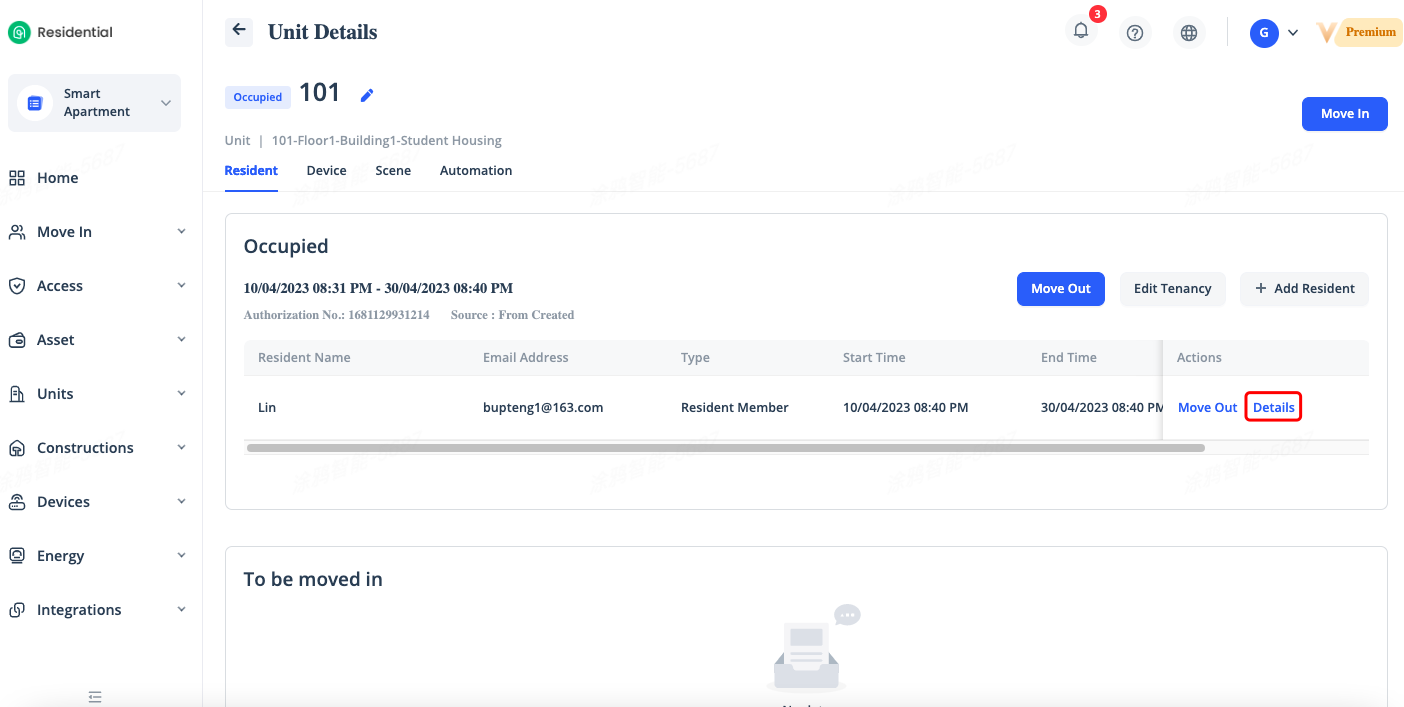Switch to the Automation tab
This screenshot has width=1404, height=707.
[x=475, y=171]
